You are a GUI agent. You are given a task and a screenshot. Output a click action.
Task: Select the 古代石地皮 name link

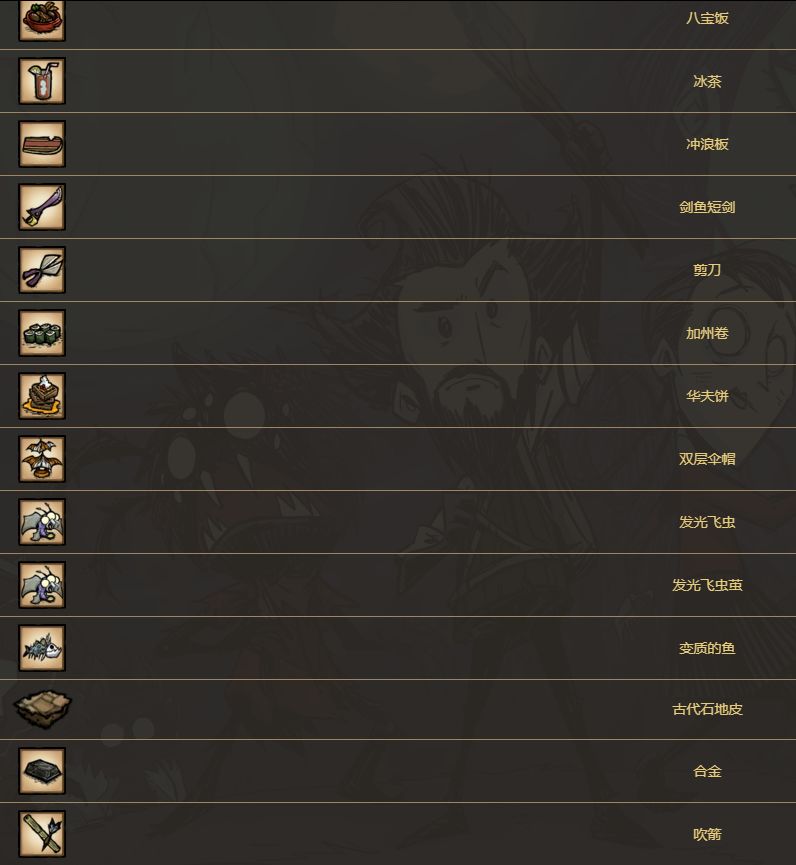click(707, 709)
